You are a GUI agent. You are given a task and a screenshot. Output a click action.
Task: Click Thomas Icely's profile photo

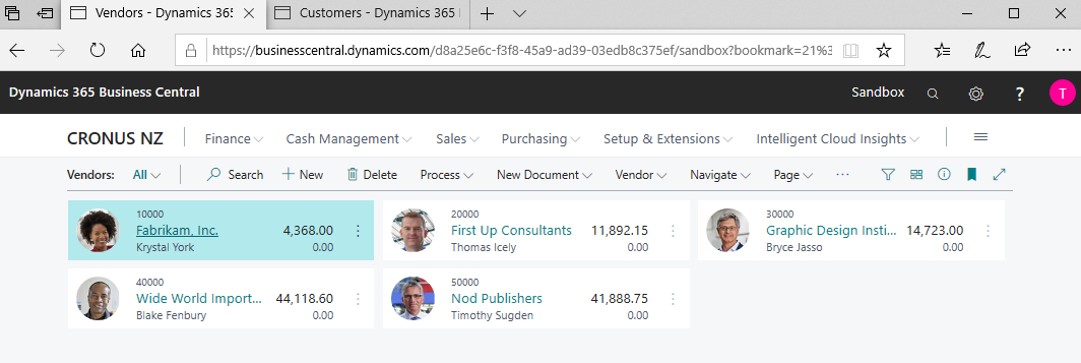413,230
